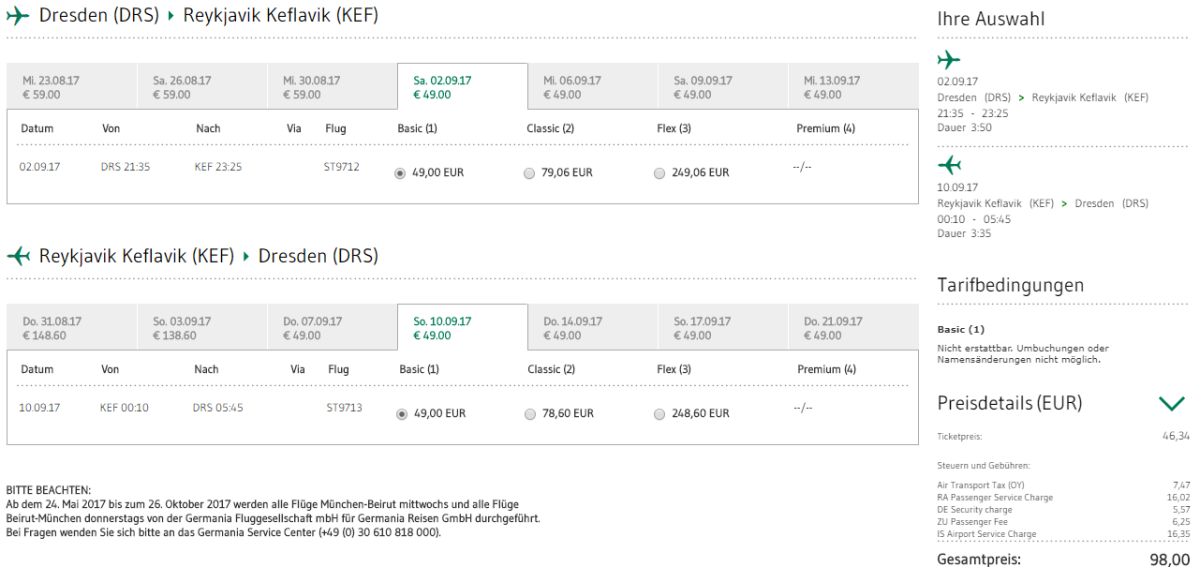Click return flight number ST9713

(344, 408)
